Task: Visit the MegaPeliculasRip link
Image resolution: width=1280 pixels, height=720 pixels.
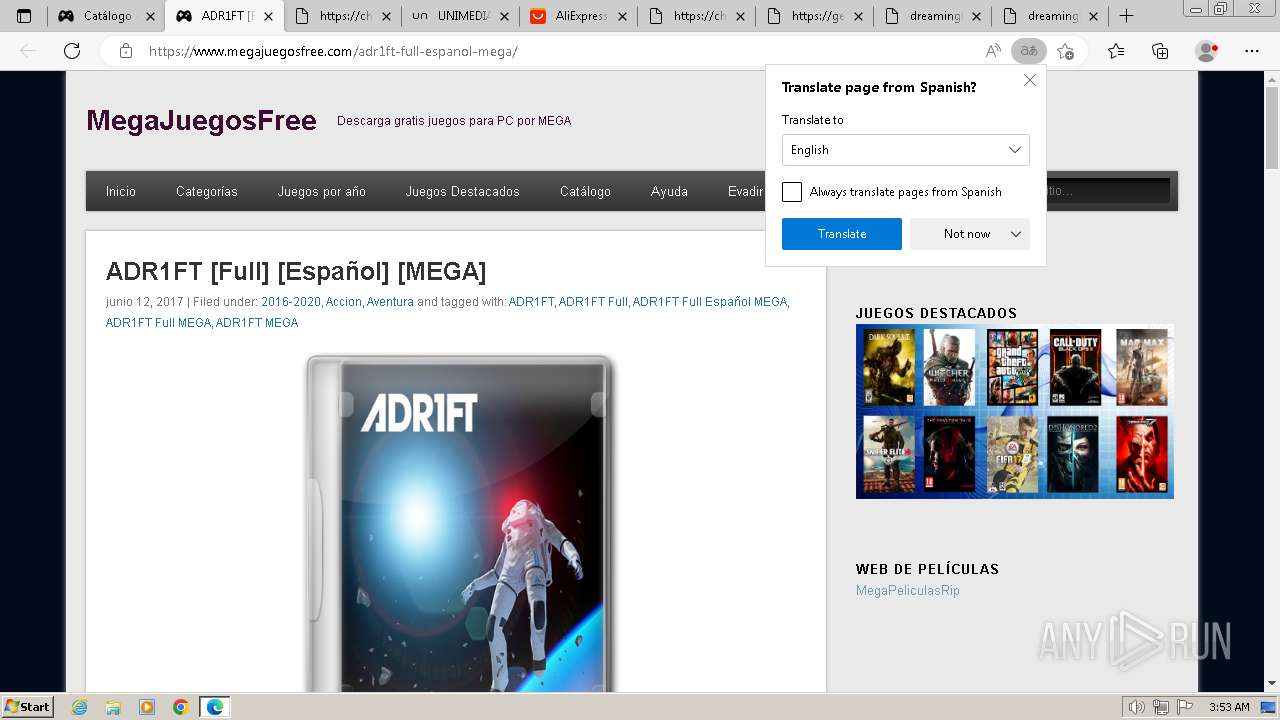Action: point(908,591)
